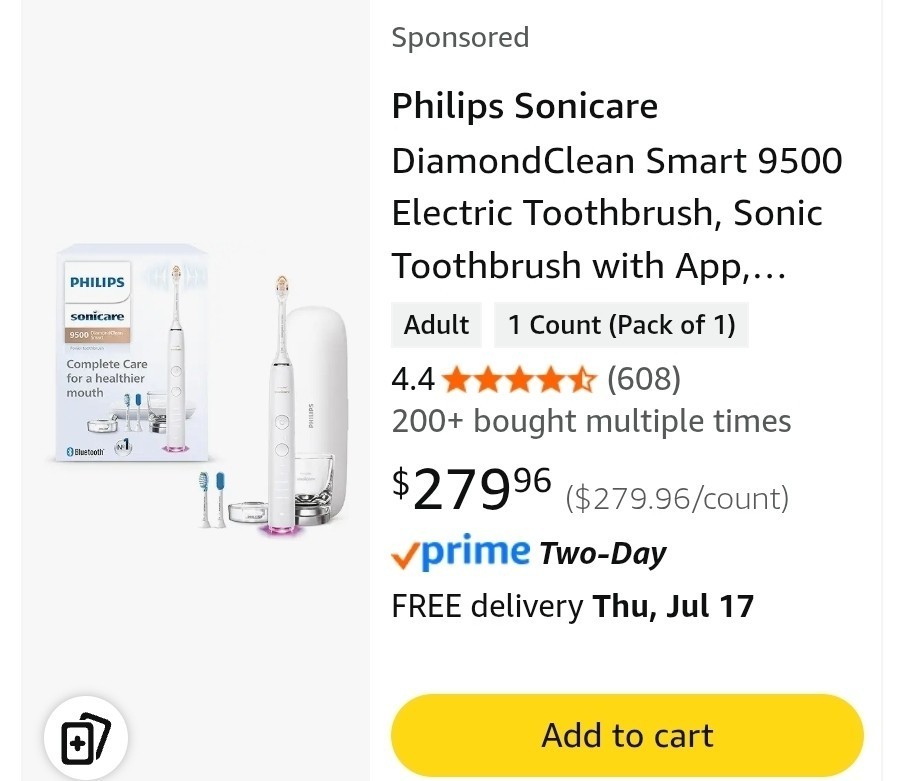Click the Philips Sonicare brand name

coord(525,106)
